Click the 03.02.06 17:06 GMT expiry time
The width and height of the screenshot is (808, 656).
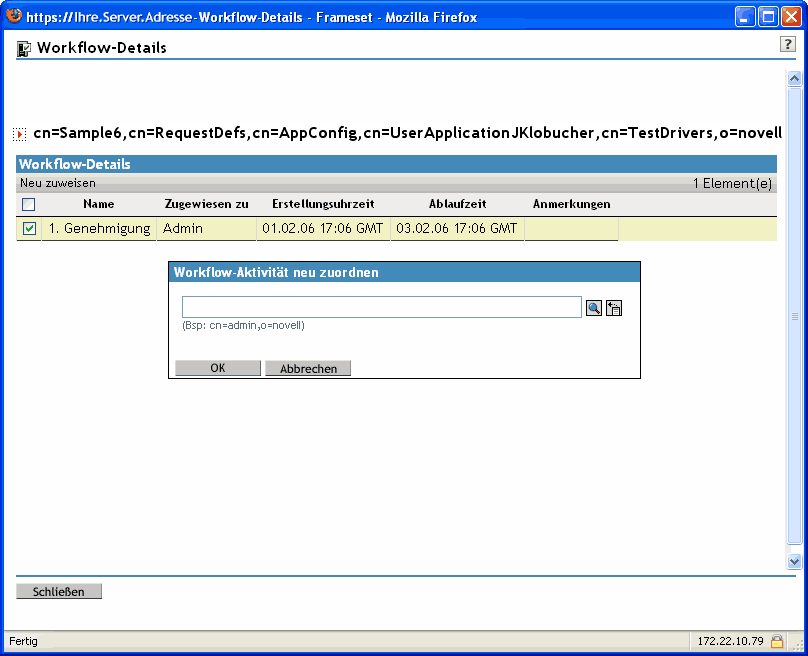coord(457,228)
